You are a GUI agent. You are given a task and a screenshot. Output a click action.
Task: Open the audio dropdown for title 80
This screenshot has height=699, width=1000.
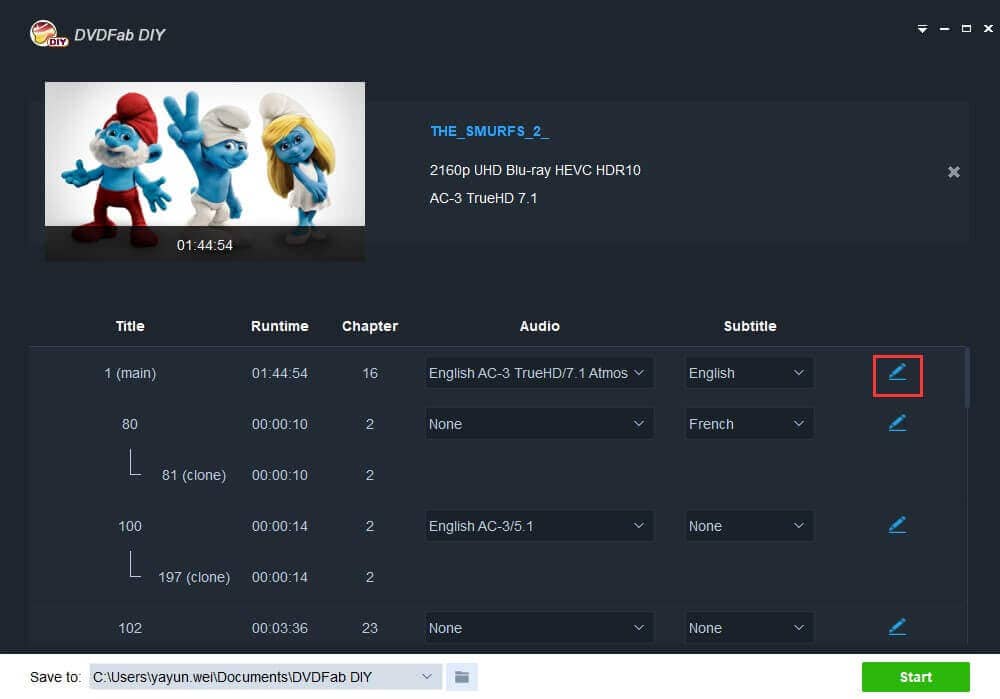[539, 424]
